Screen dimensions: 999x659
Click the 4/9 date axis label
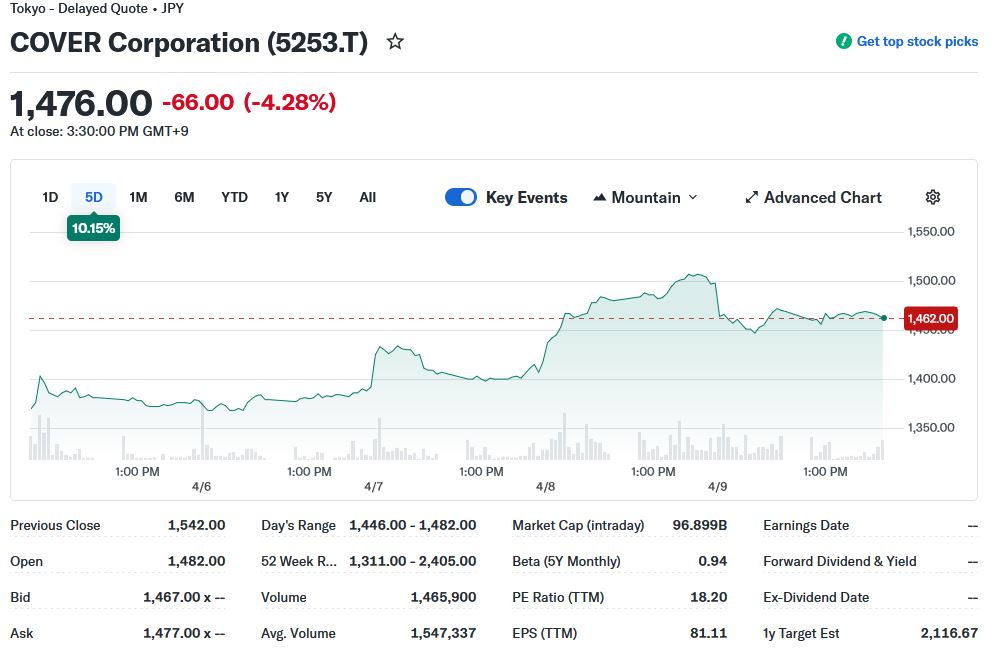coord(717,487)
